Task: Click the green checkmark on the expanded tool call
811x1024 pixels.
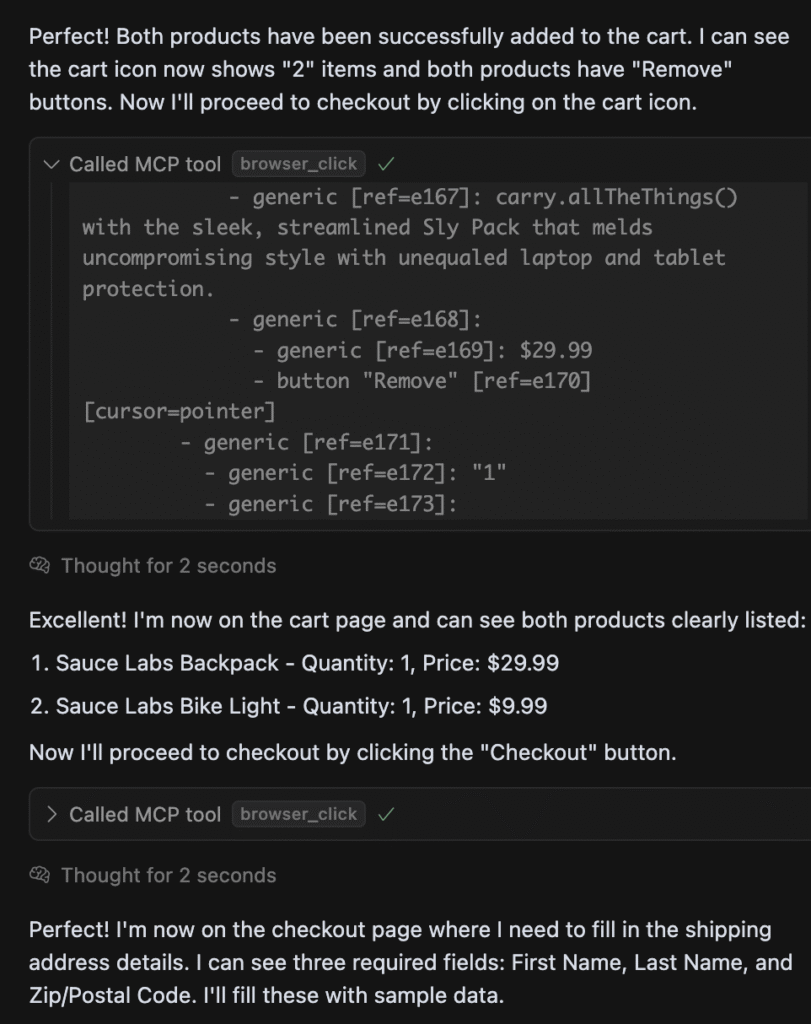Action: 386,164
